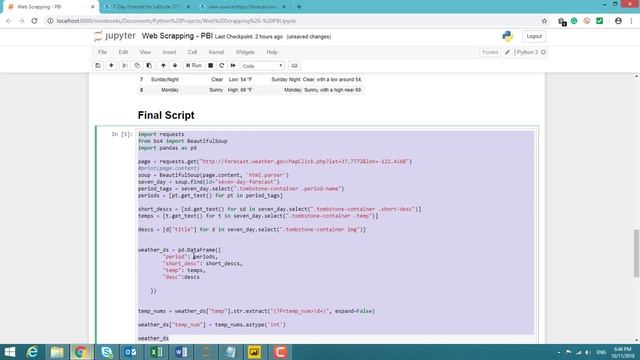Viewport: 640px width, 360px height.
Task: Open the red Camtasia icon in taskbar
Action: click(x=280, y=352)
